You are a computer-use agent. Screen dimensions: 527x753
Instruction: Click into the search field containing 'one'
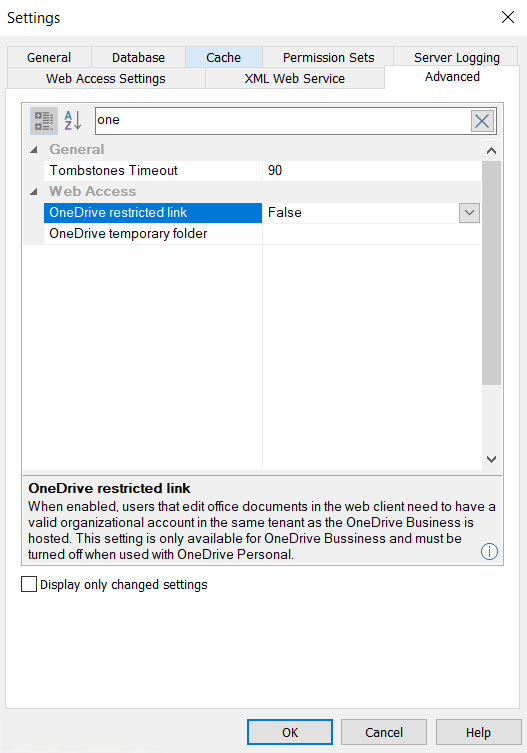pyautogui.click(x=282, y=121)
